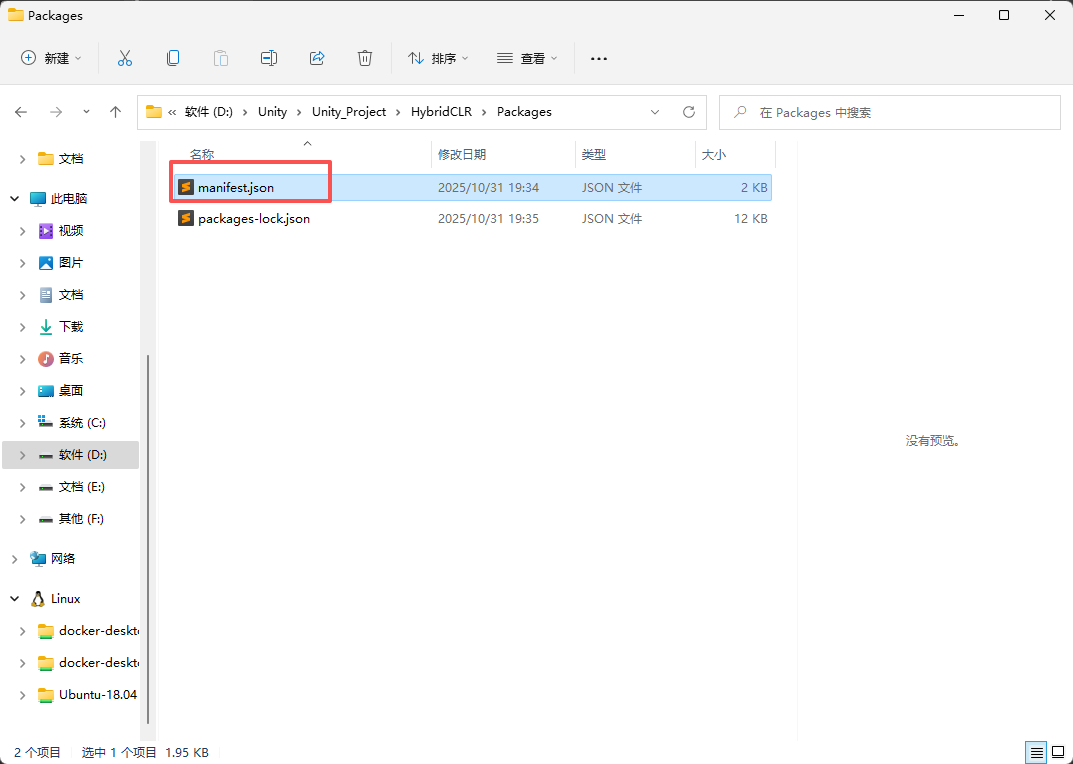Collapse the 此电脑 tree node

tap(14, 199)
